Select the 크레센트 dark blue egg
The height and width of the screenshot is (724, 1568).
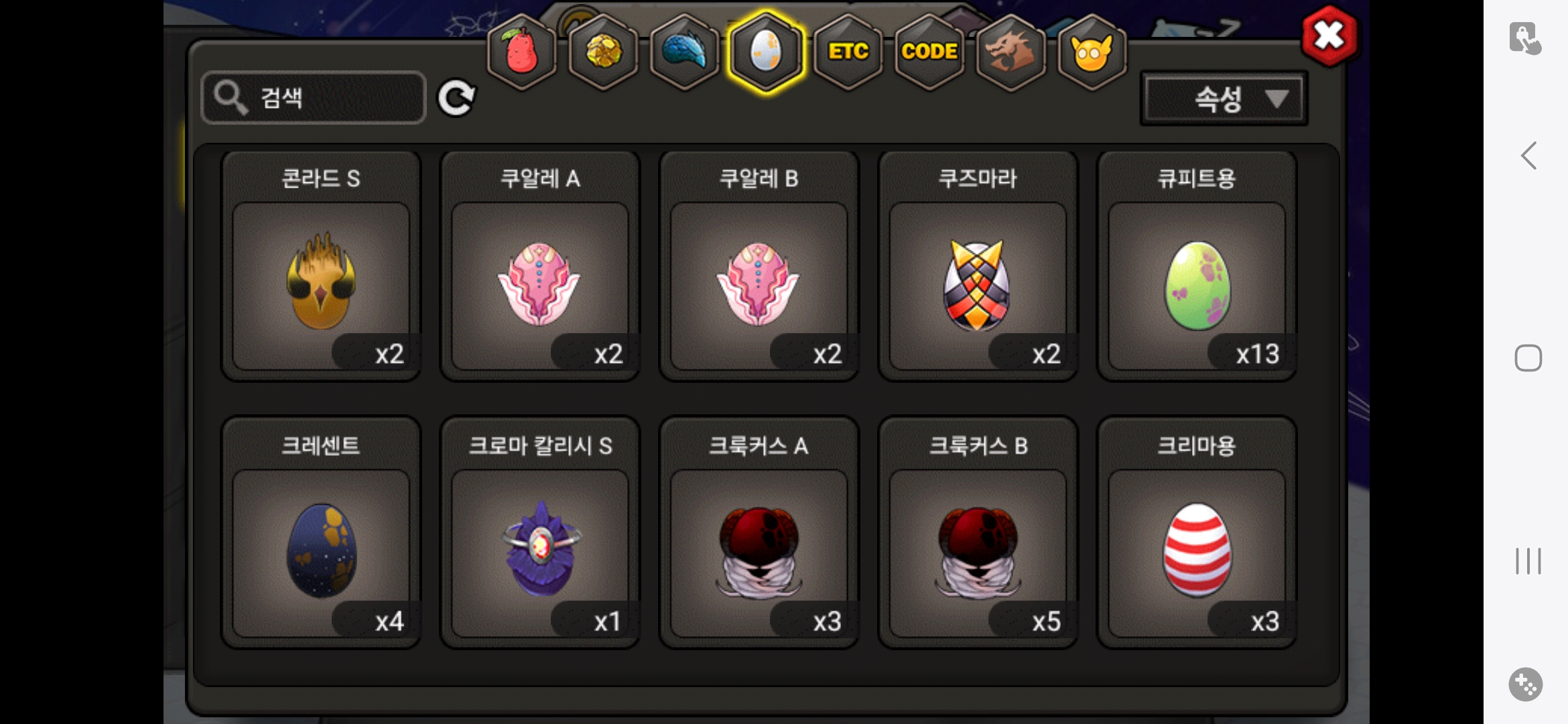[321, 533]
